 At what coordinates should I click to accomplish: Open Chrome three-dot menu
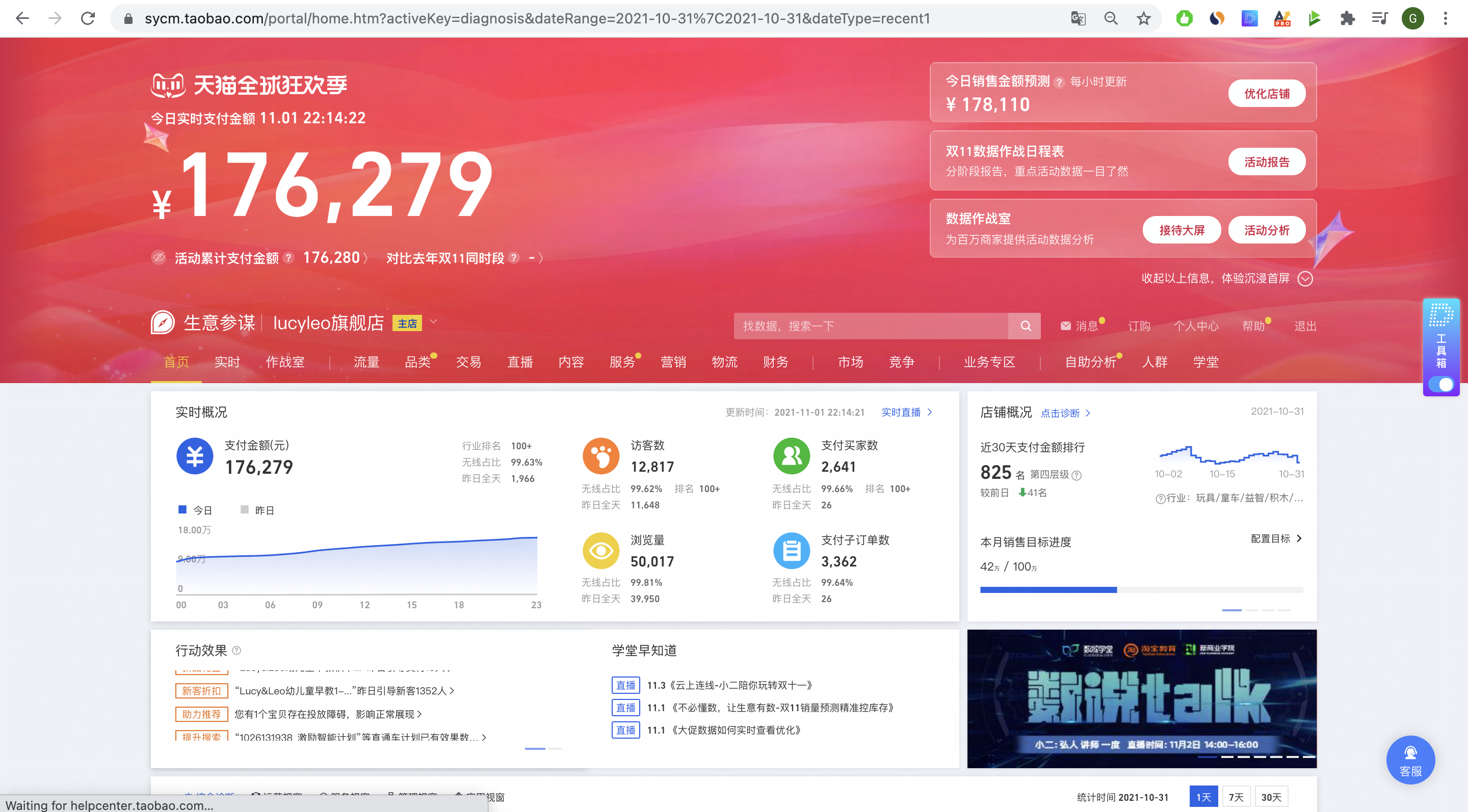point(1445,18)
